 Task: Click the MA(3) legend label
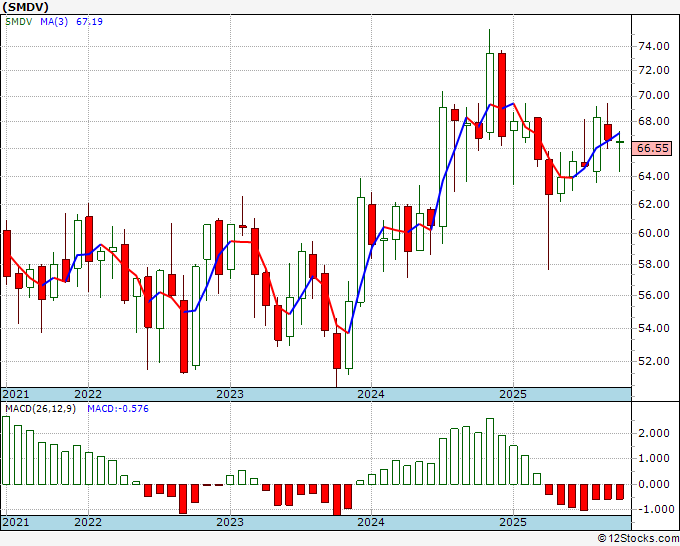tap(54, 22)
